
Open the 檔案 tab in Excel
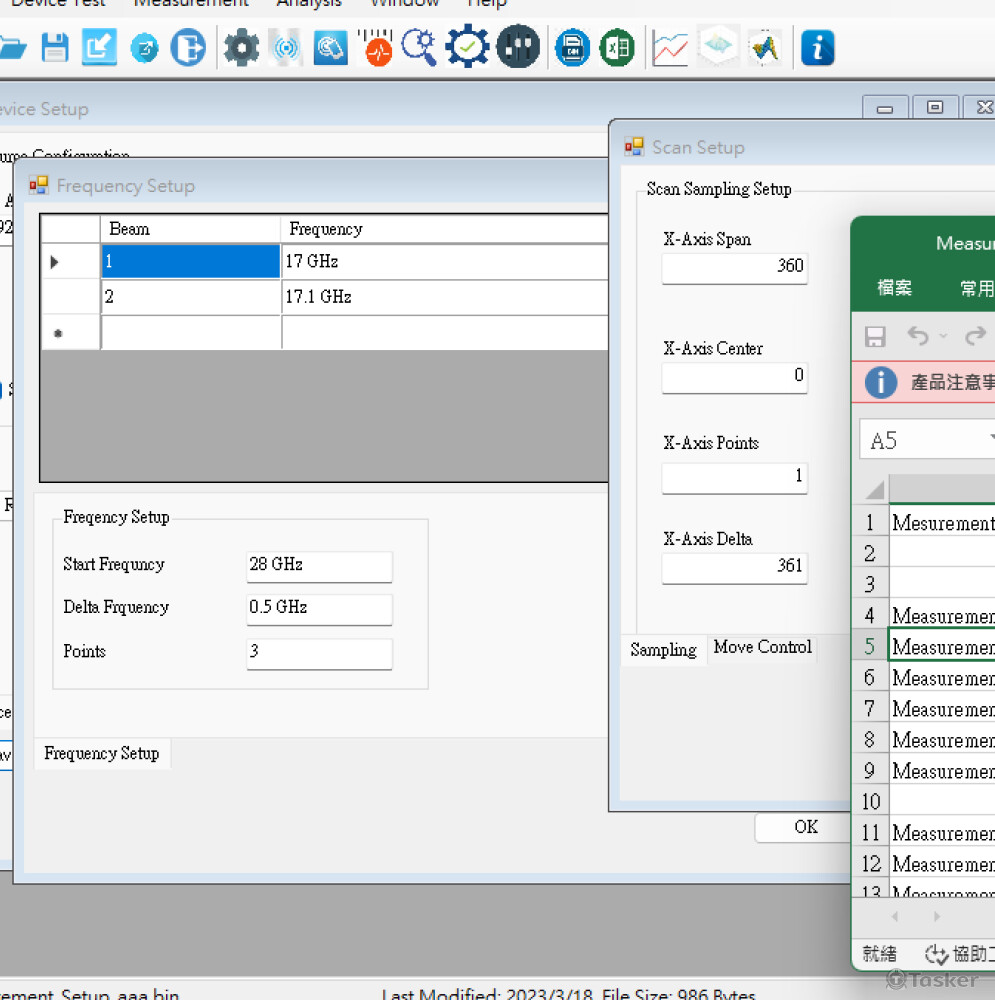(894, 288)
